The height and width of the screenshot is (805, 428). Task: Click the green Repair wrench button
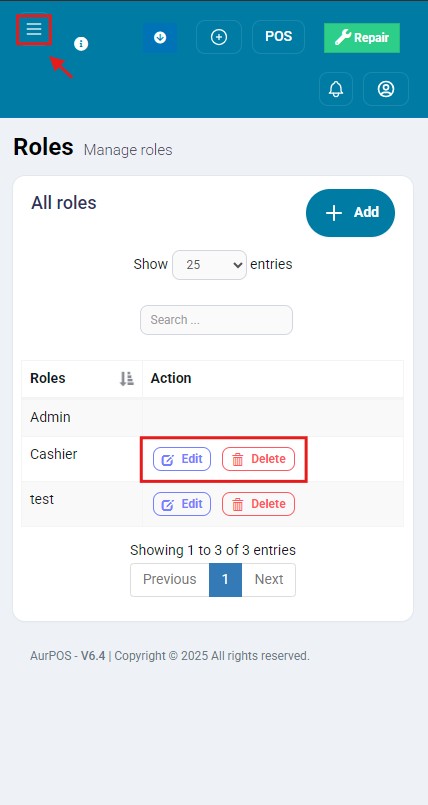(x=362, y=38)
